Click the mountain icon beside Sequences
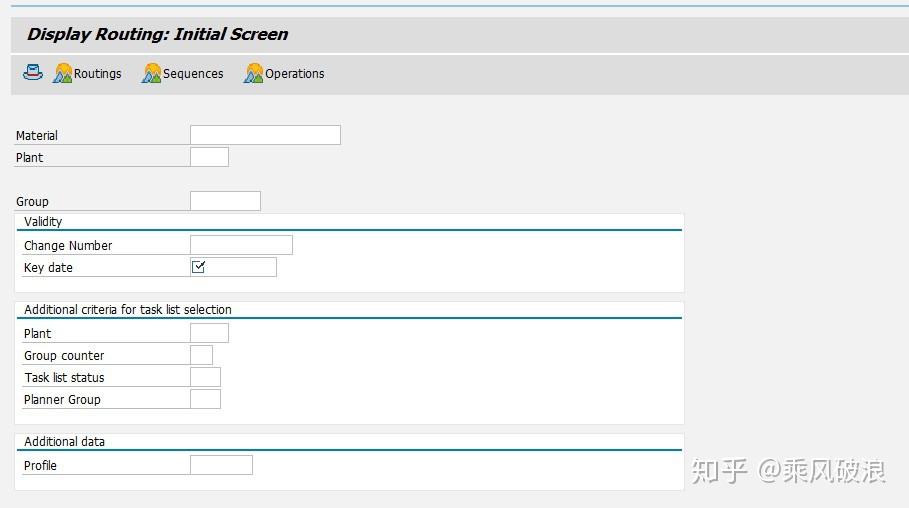 152,74
